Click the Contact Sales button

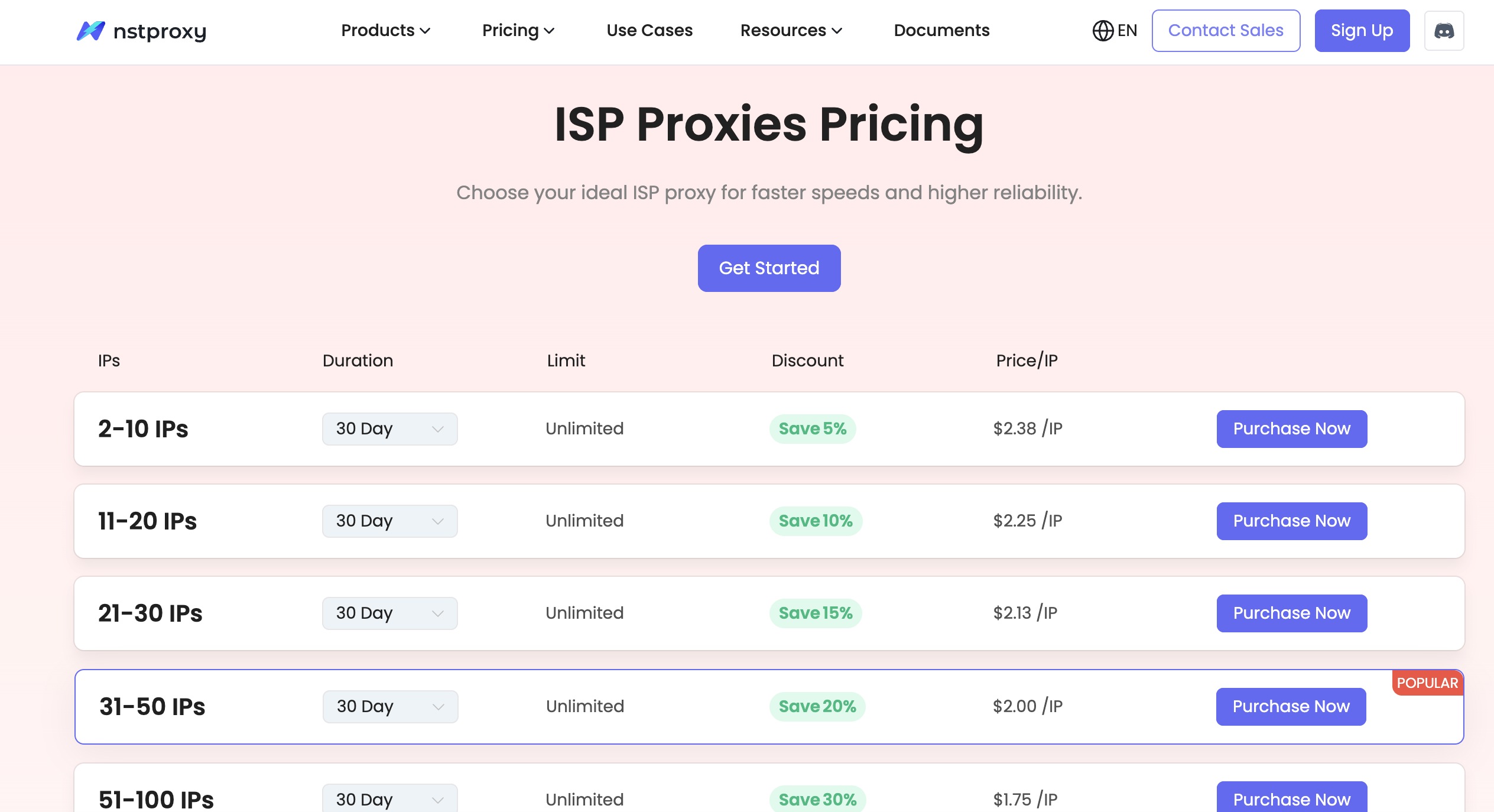pos(1226,31)
